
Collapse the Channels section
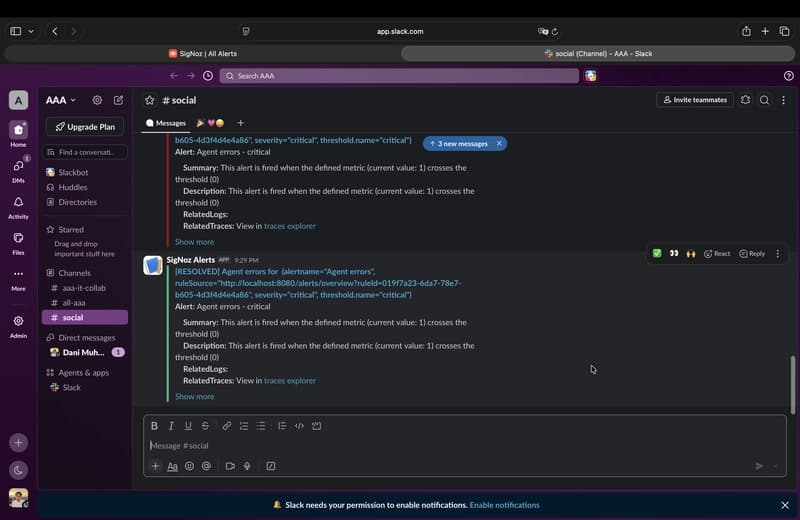tap(74, 273)
